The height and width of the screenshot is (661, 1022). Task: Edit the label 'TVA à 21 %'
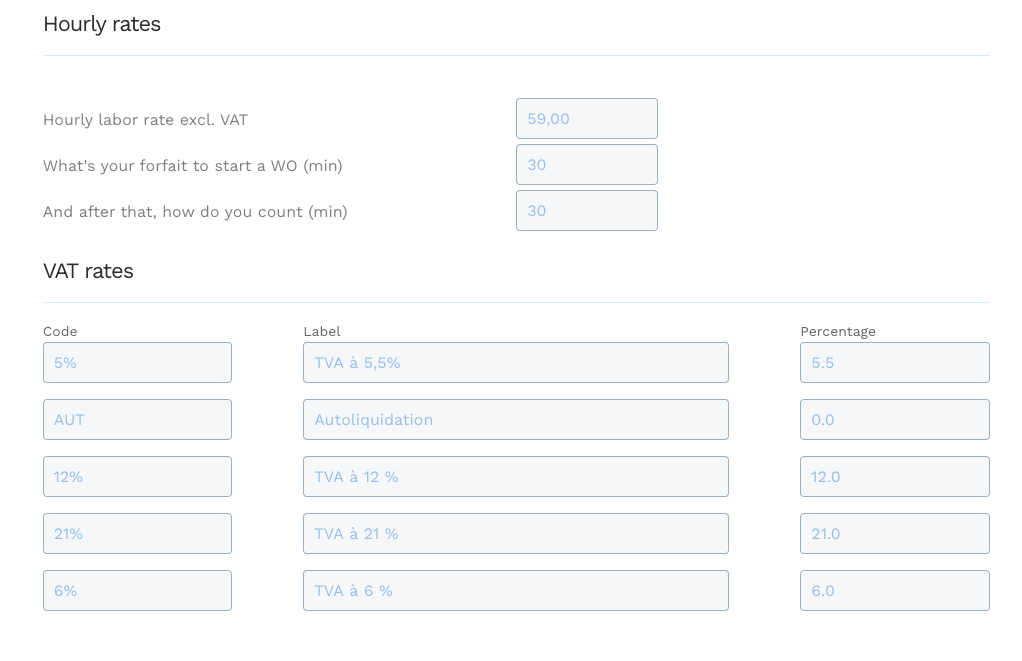click(x=515, y=533)
